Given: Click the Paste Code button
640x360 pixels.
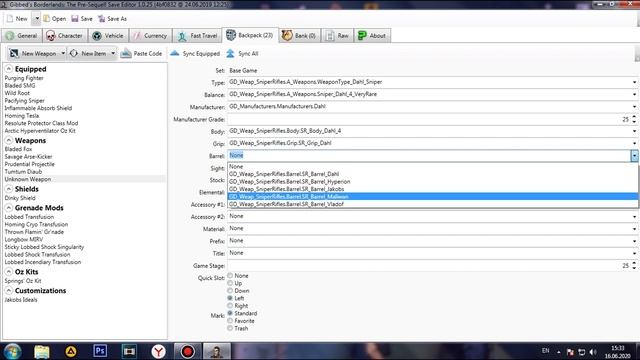Looking at the screenshot, I should (141, 53).
